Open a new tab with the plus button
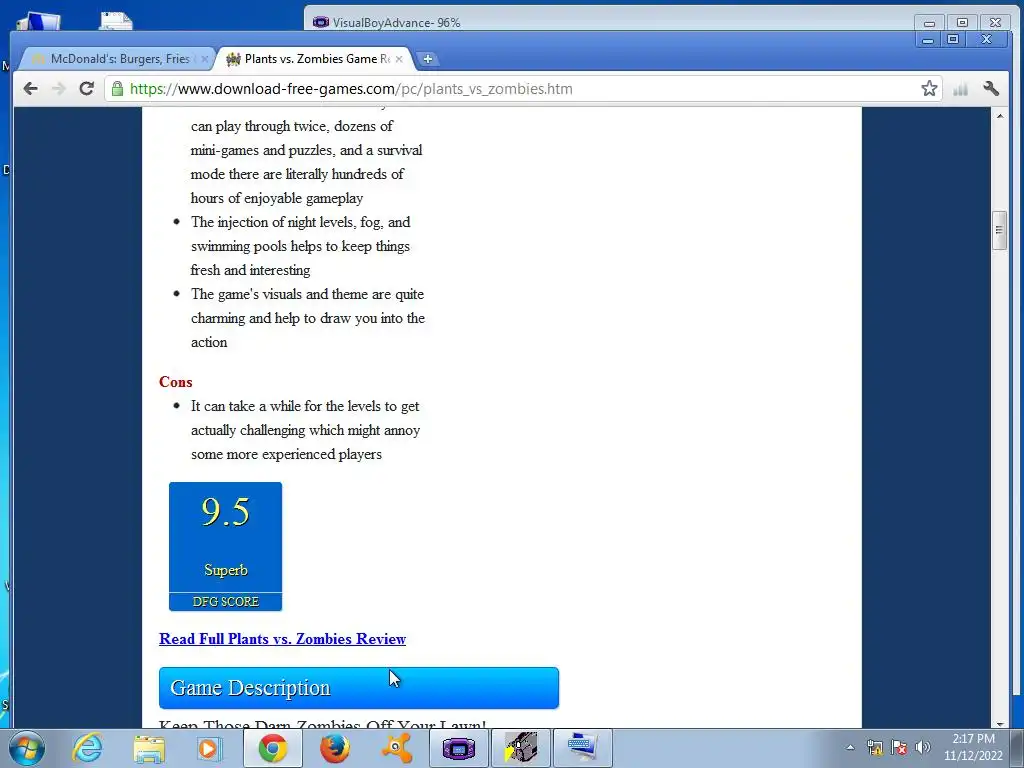Viewport: 1024px width, 768px height. tap(428, 59)
